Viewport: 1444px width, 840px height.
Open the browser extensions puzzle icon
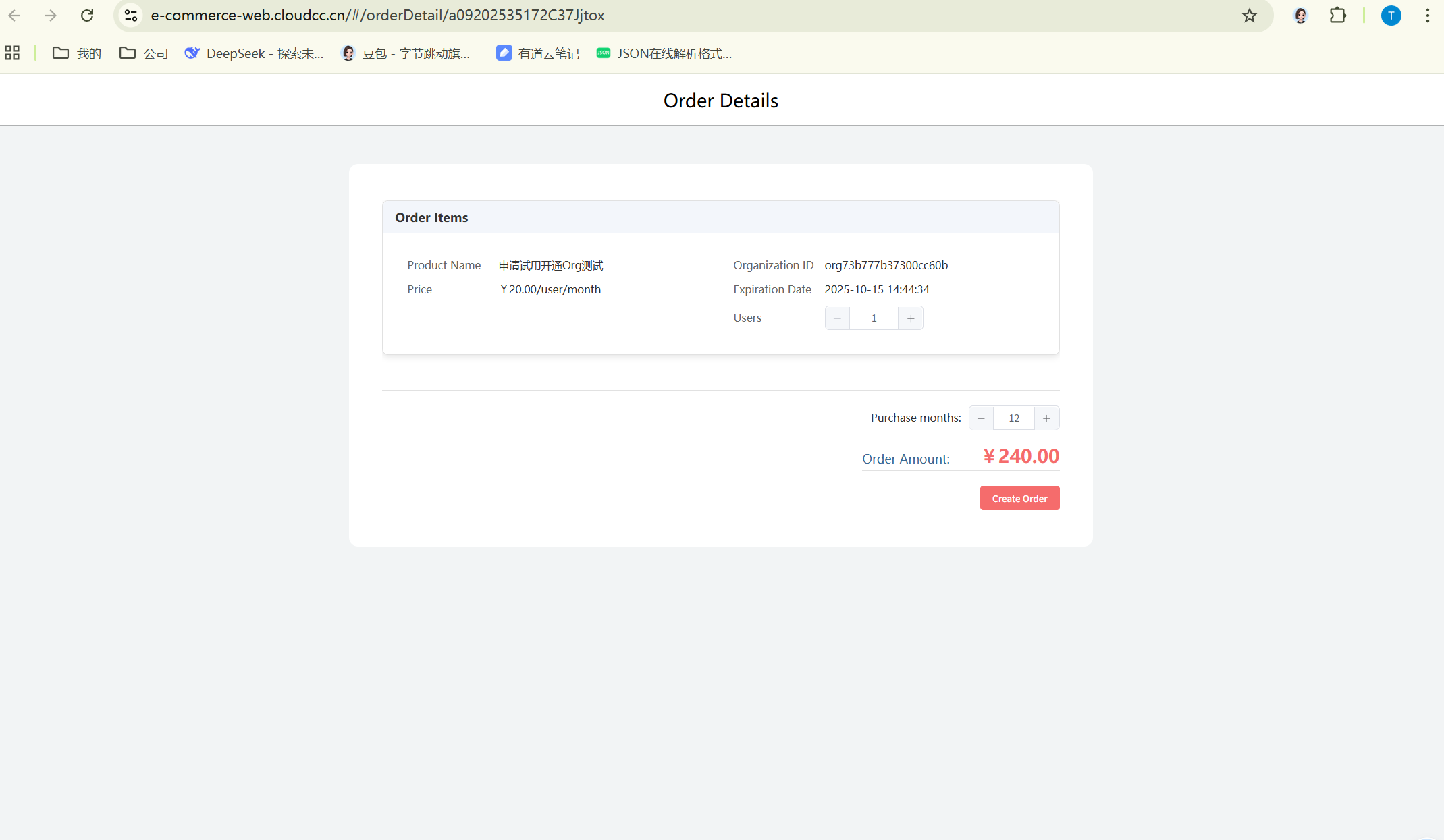point(1337,15)
